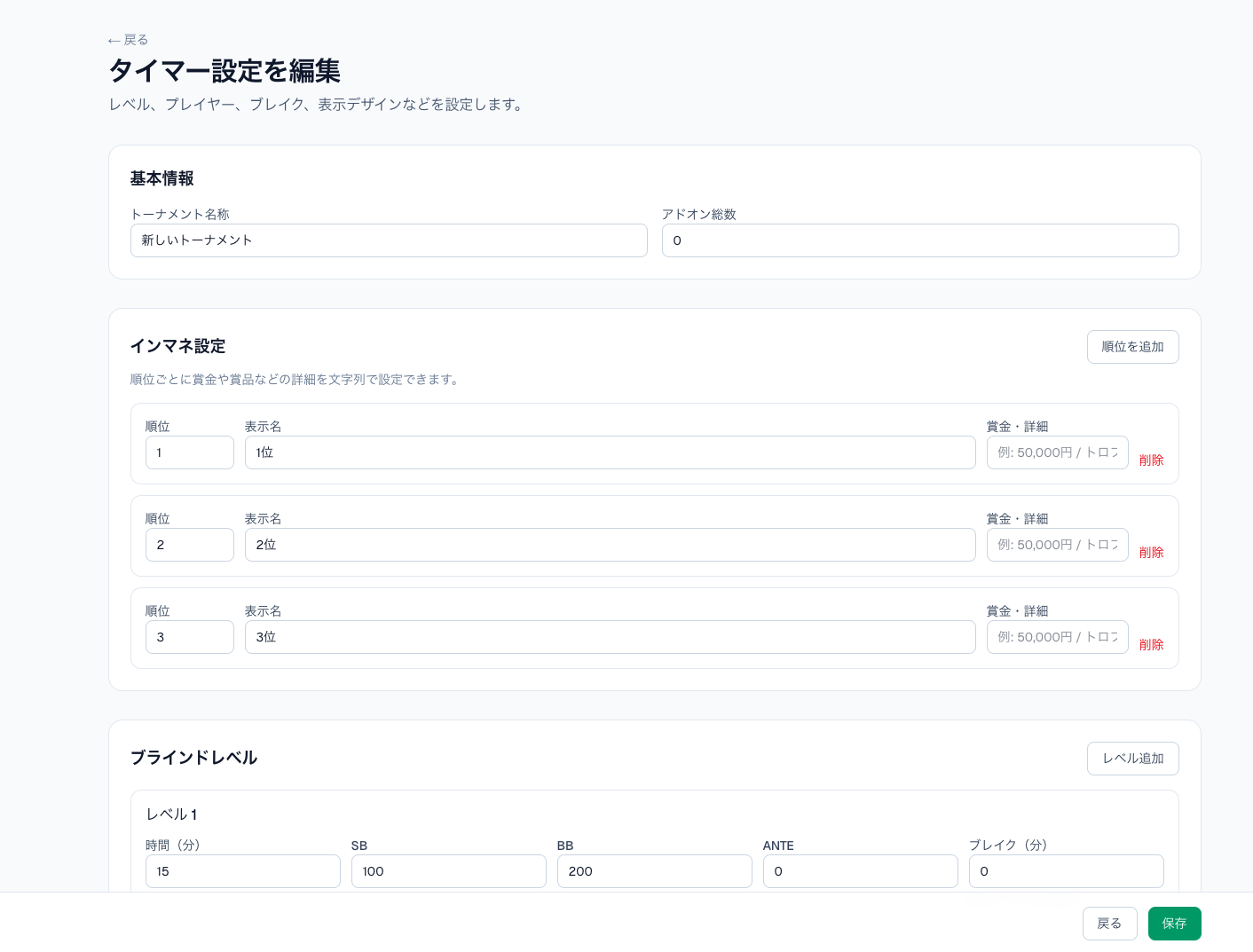Click the ← 戻る back link at top
This screenshot has height=952, width=1253.
128,40
